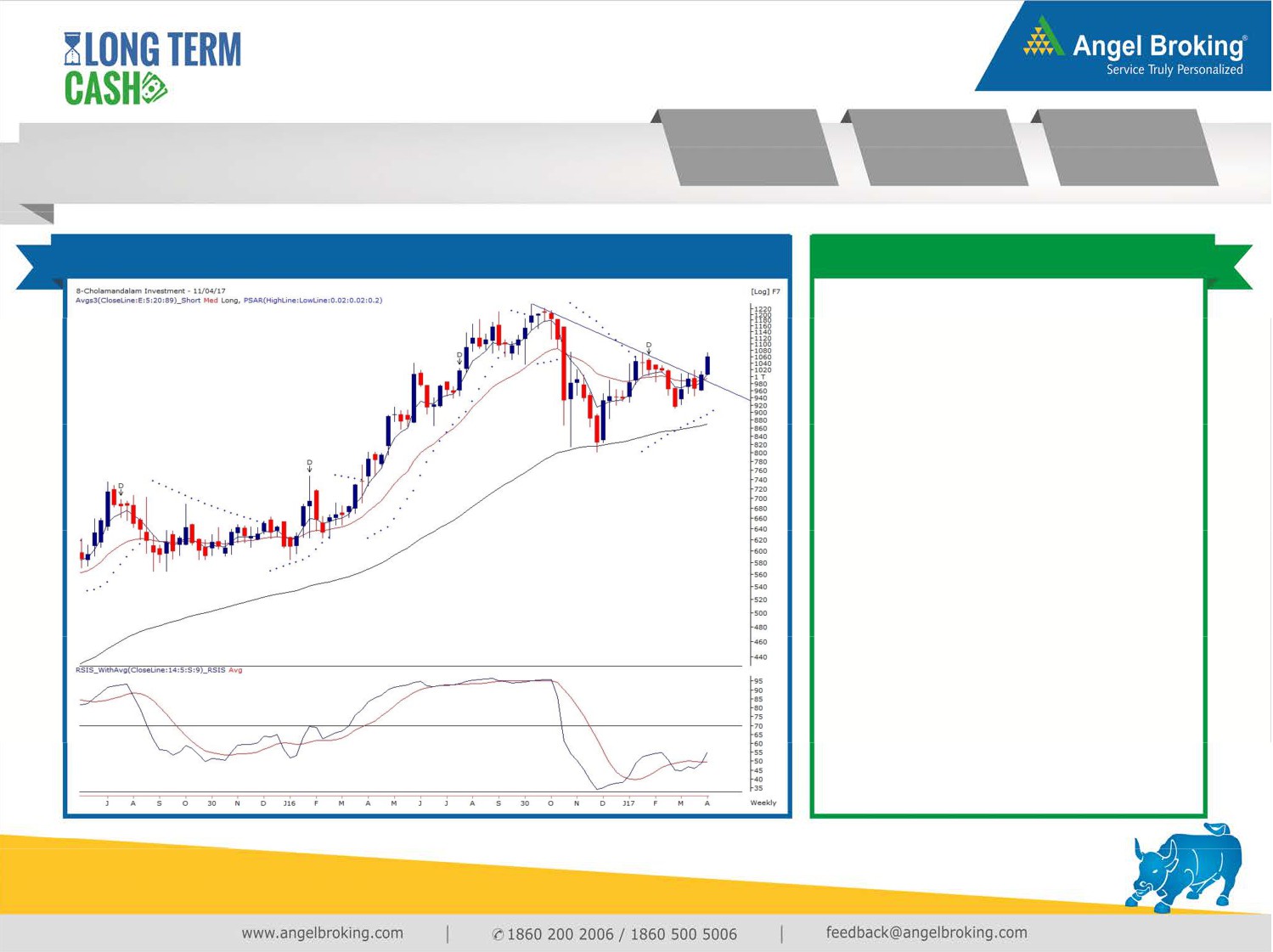
Task: Select the rightmost gray tab
Action: tap(1127, 147)
